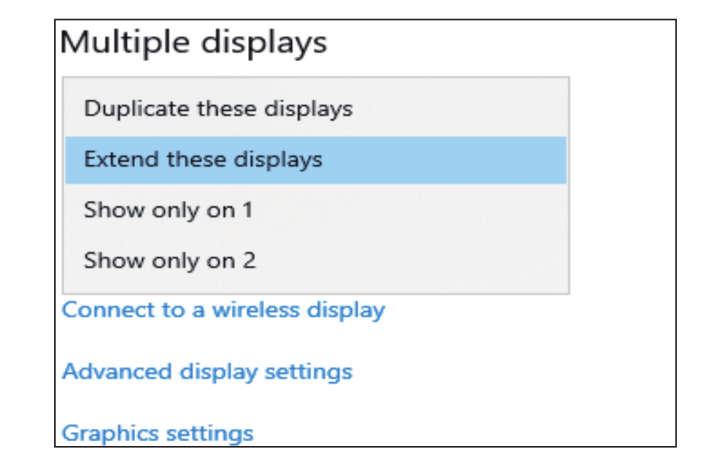This screenshot has width=713, height=458.
Task: Launch the Graphics settings page
Action: pyautogui.click(x=157, y=433)
